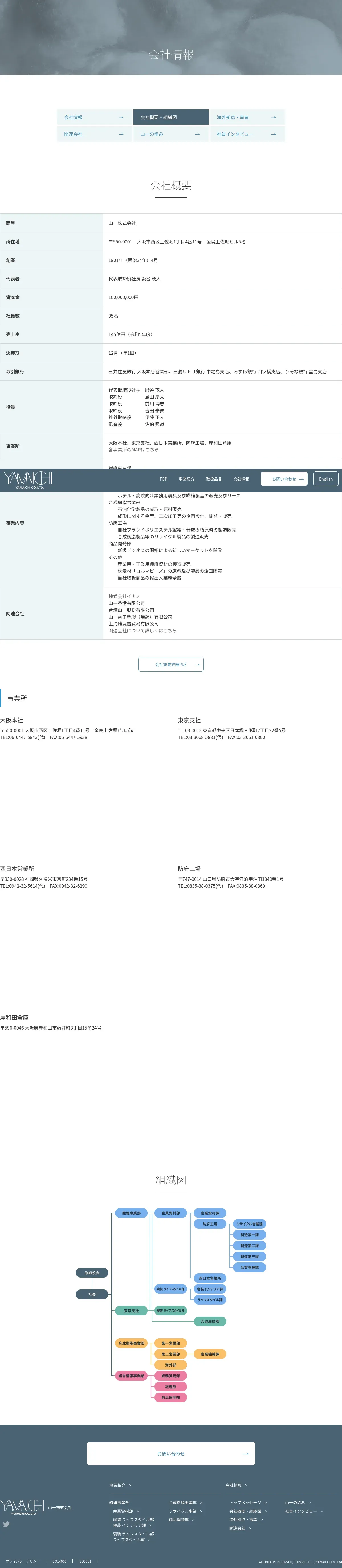This screenshot has width=342, height=1568.
Task: Follow the 各事業所のMAPはこちら link
Action: pos(134,450)
